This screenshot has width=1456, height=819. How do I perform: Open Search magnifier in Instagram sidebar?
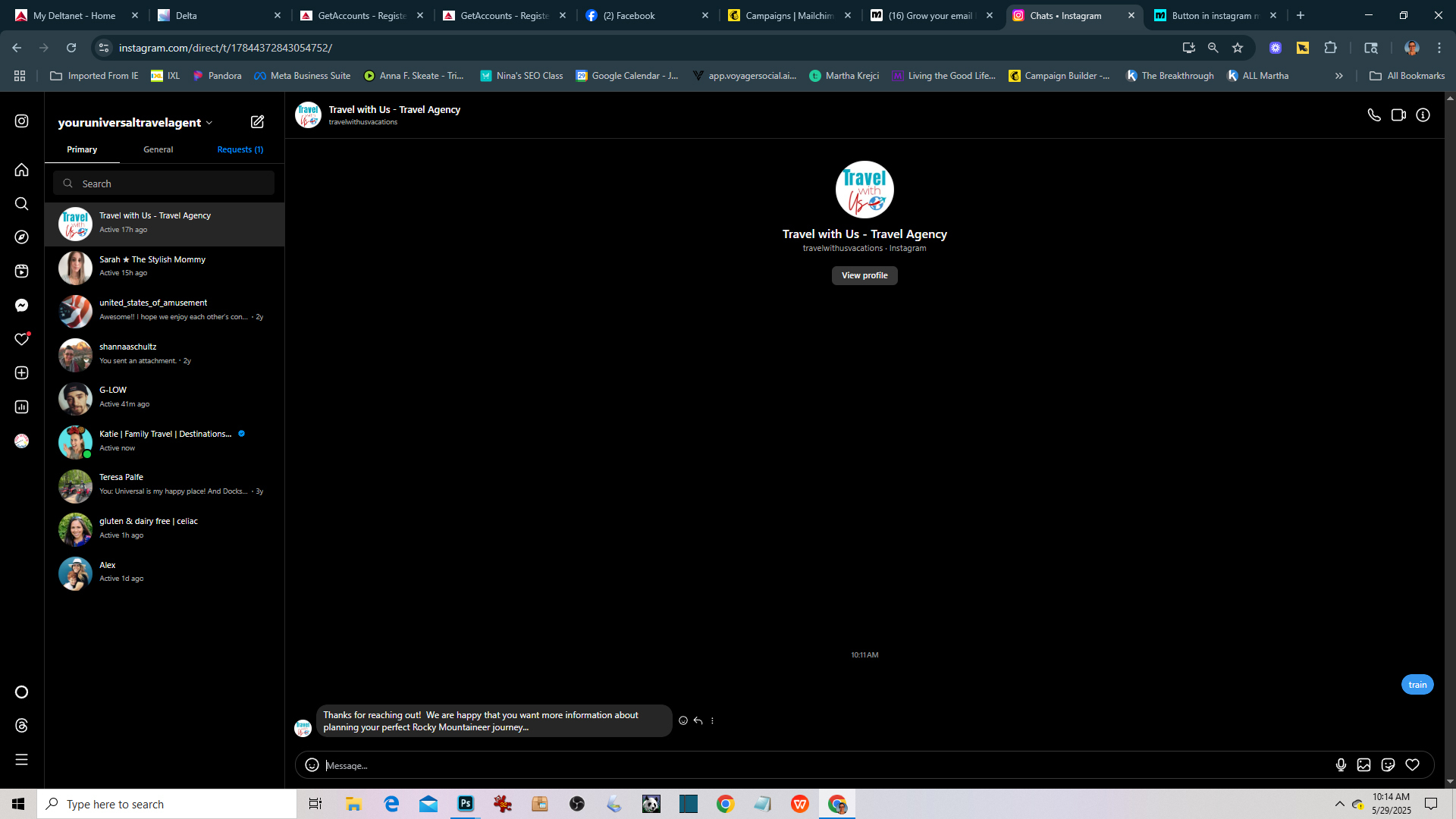coord(21,204)
